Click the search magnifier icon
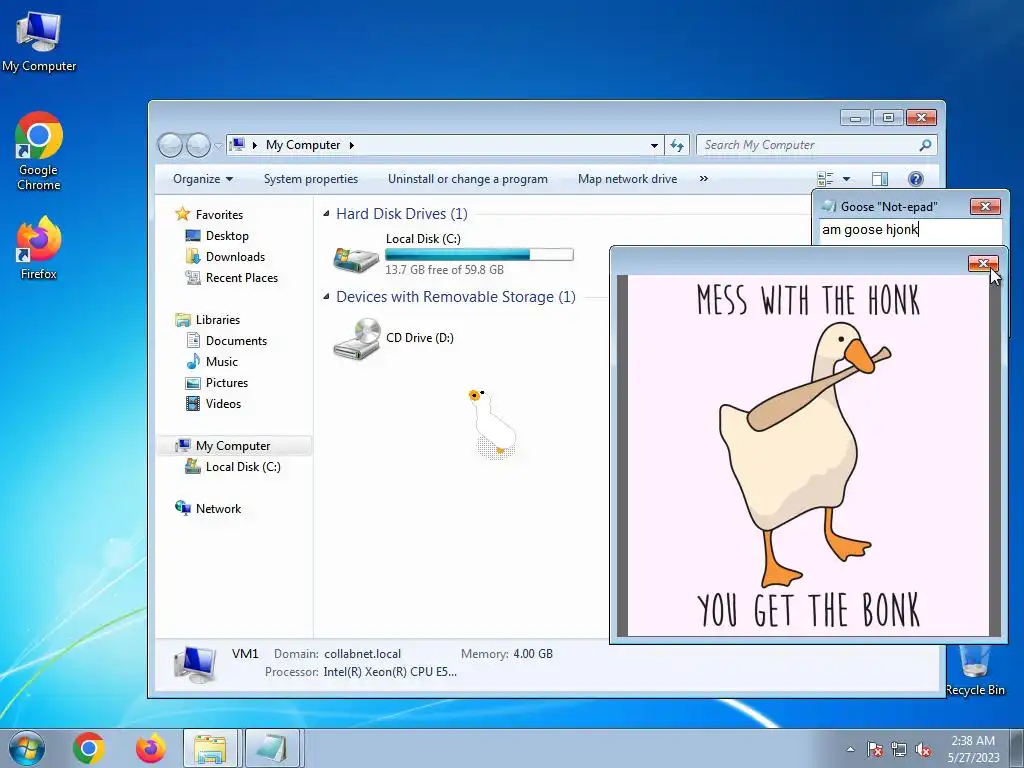Screen dimensions: 1024x768 pos(925,145)
